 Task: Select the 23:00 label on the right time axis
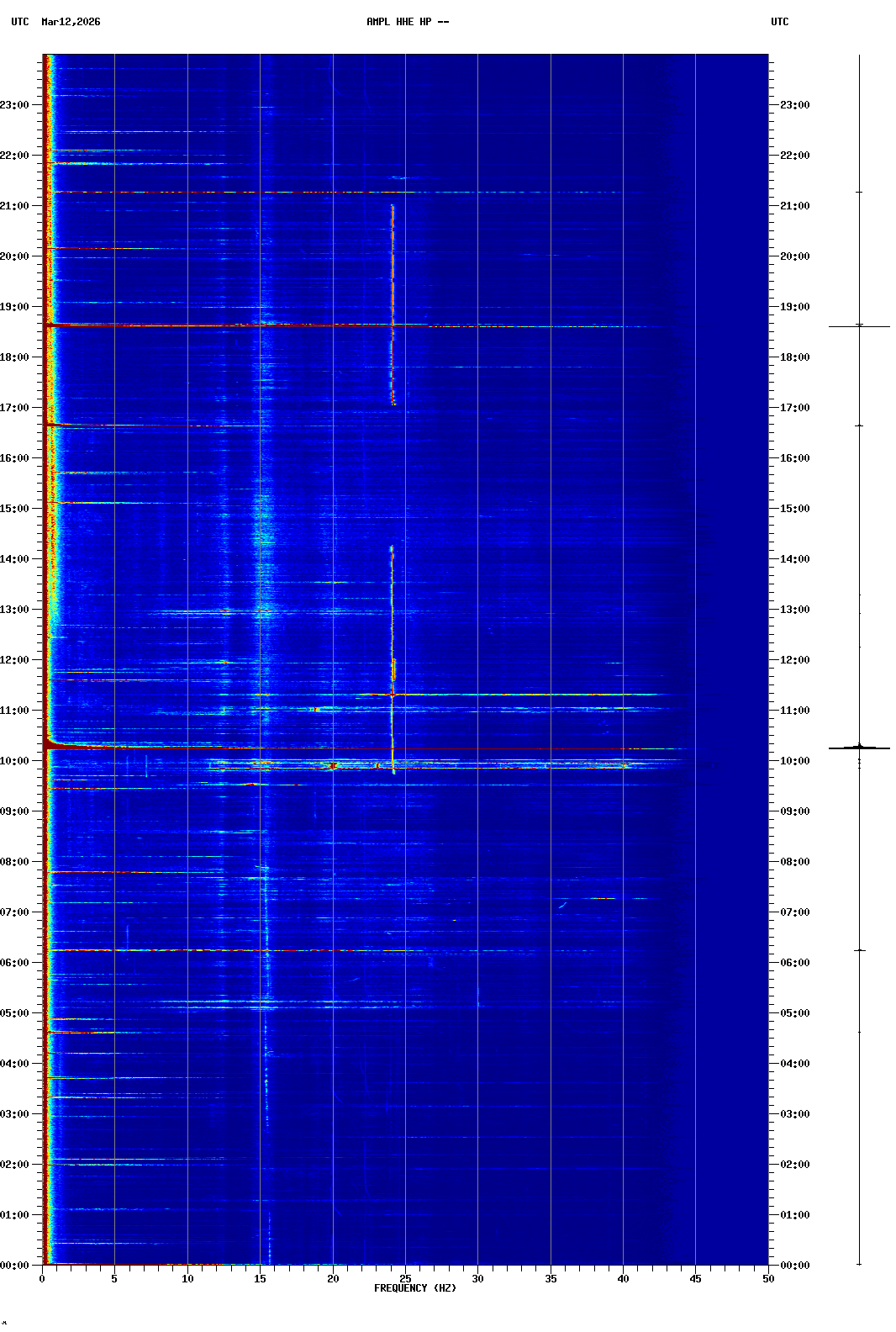pos(794,105)
